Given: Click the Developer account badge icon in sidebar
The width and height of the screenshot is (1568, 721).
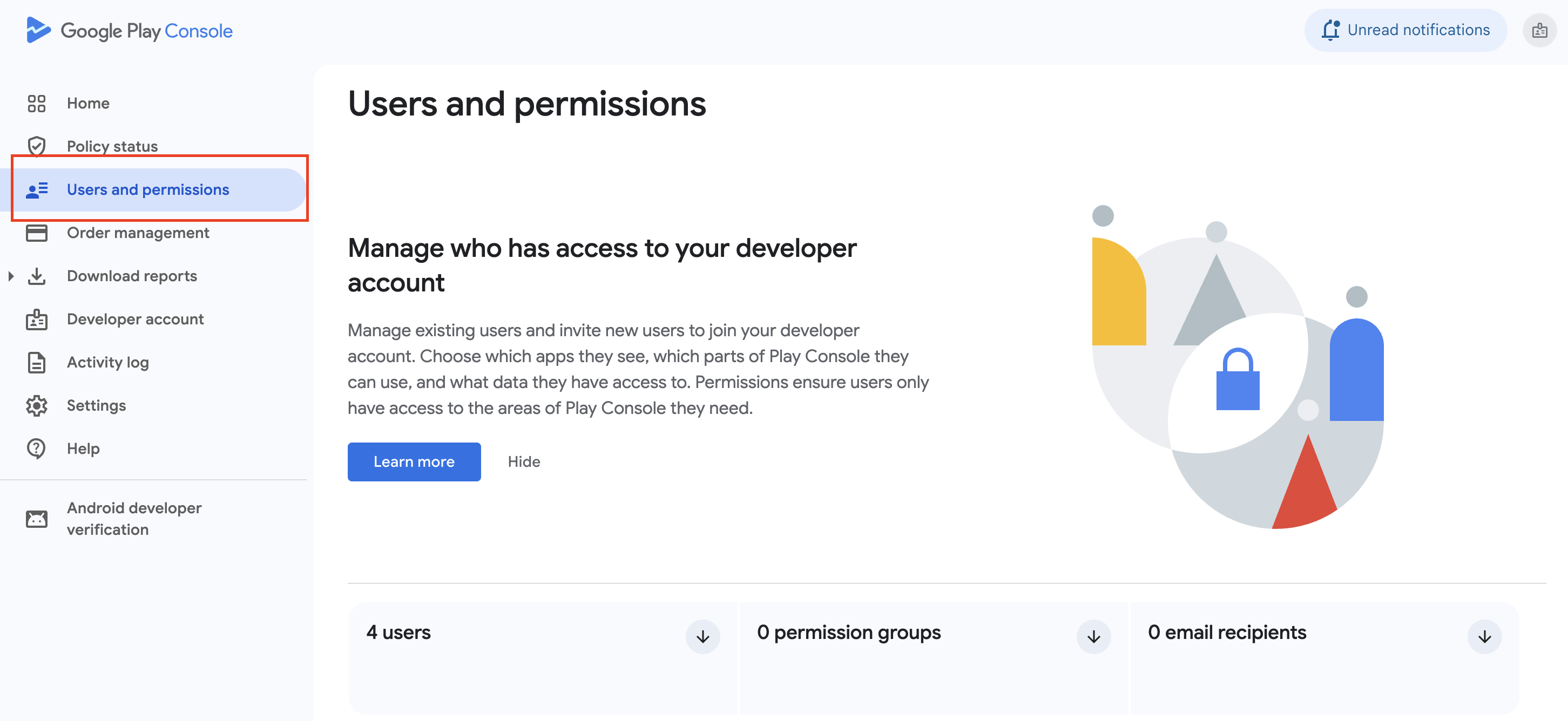Looking at the screenshot, I should (37, 319).
